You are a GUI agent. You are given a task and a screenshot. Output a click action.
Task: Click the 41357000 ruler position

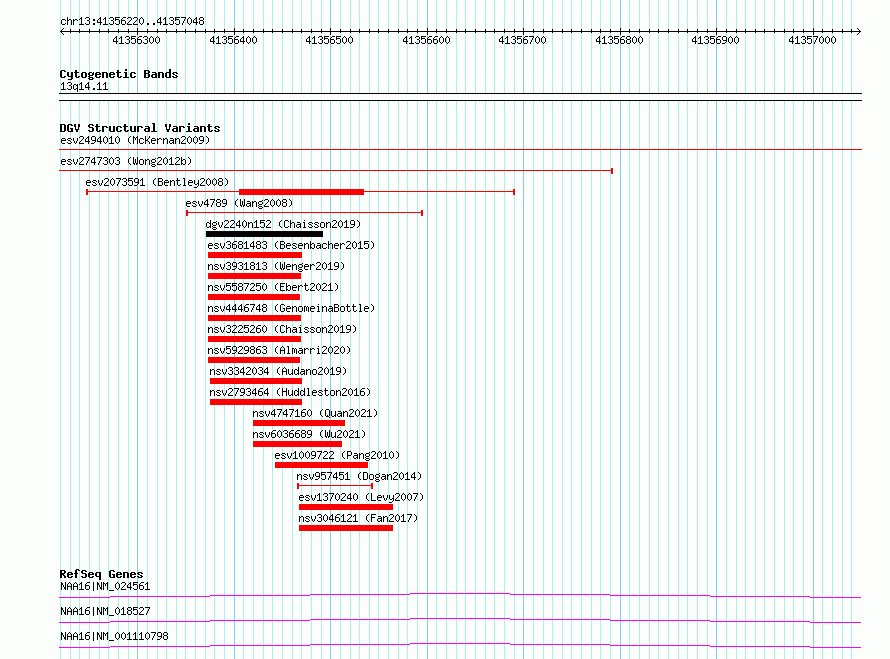(812, 40)
